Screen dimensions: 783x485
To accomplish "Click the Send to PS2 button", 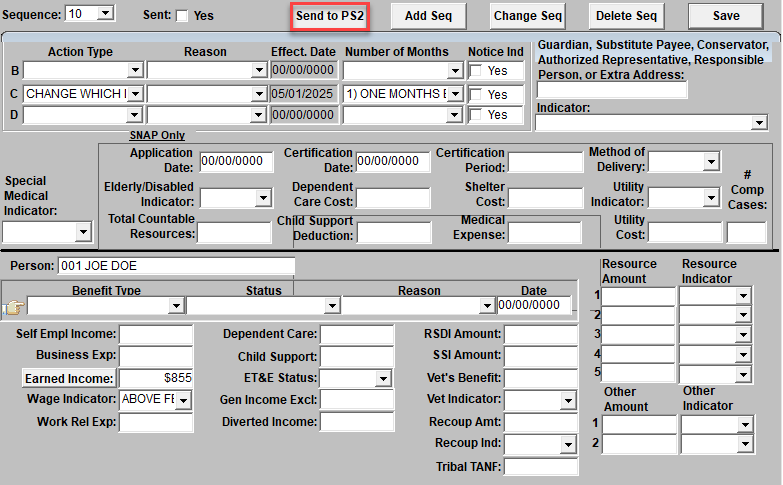I will click(x=330, y=16).
